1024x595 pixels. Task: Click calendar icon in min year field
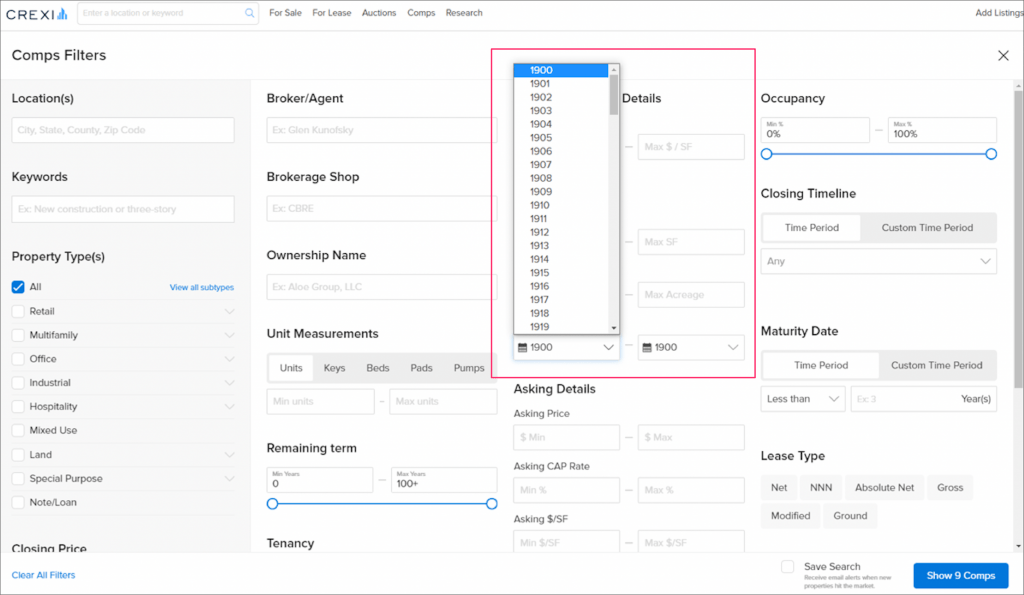pos(522,348)
